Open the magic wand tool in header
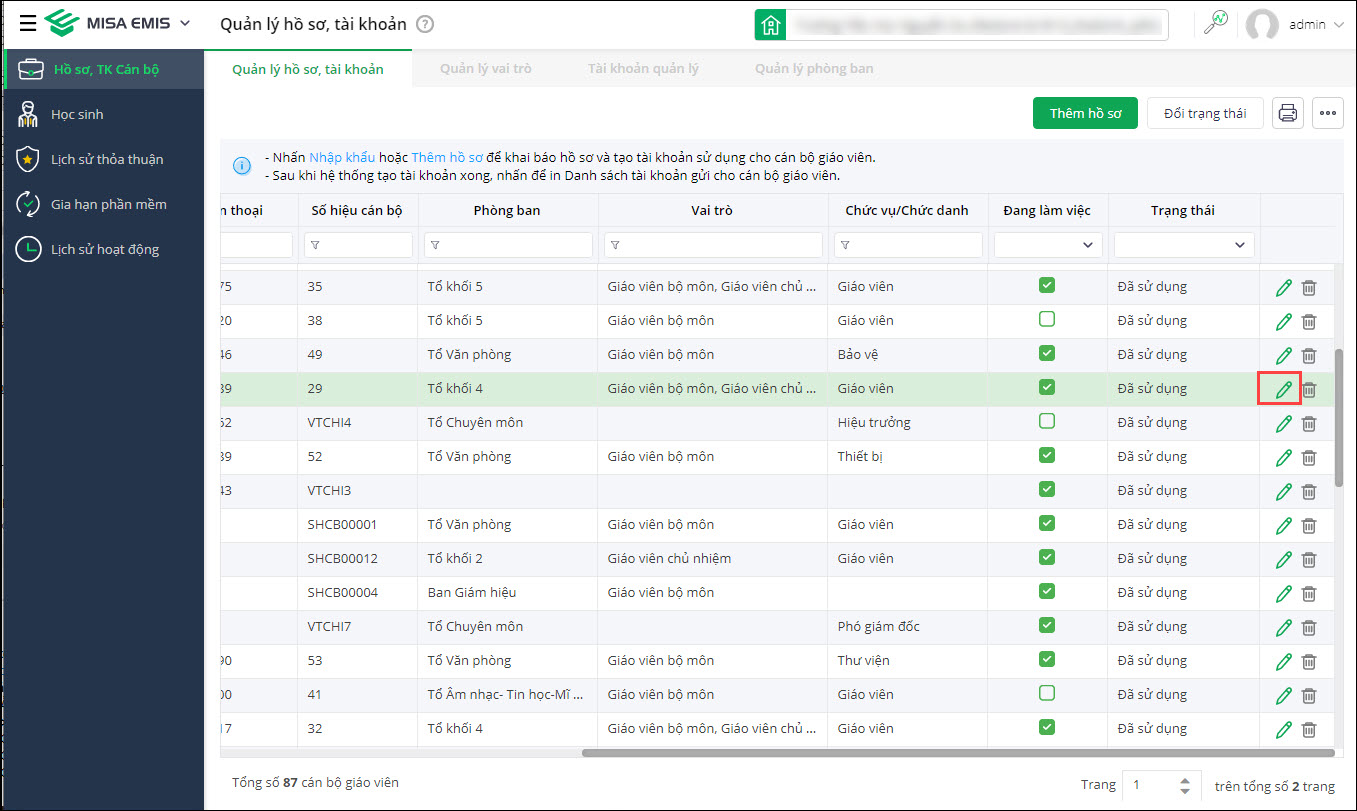 click(1216, 23)
